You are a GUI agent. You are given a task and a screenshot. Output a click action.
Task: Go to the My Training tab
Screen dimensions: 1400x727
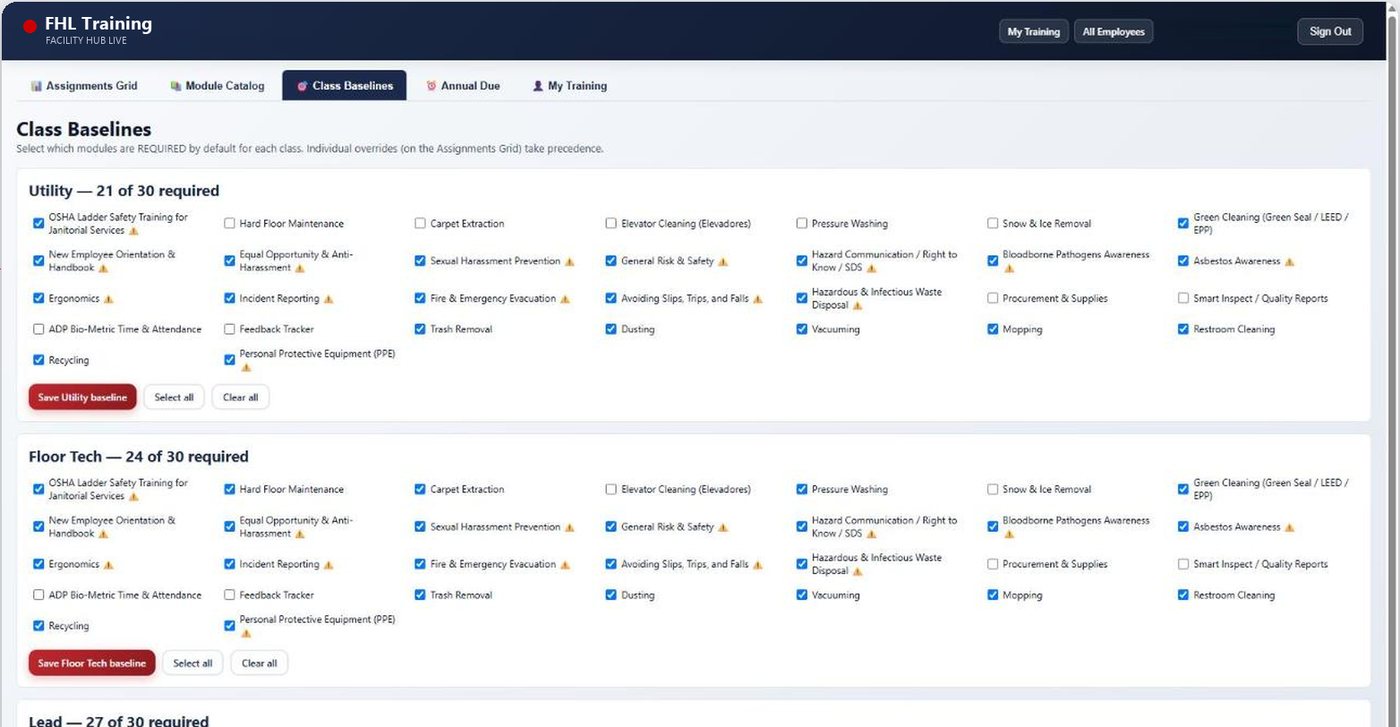[x=569, y=86]
